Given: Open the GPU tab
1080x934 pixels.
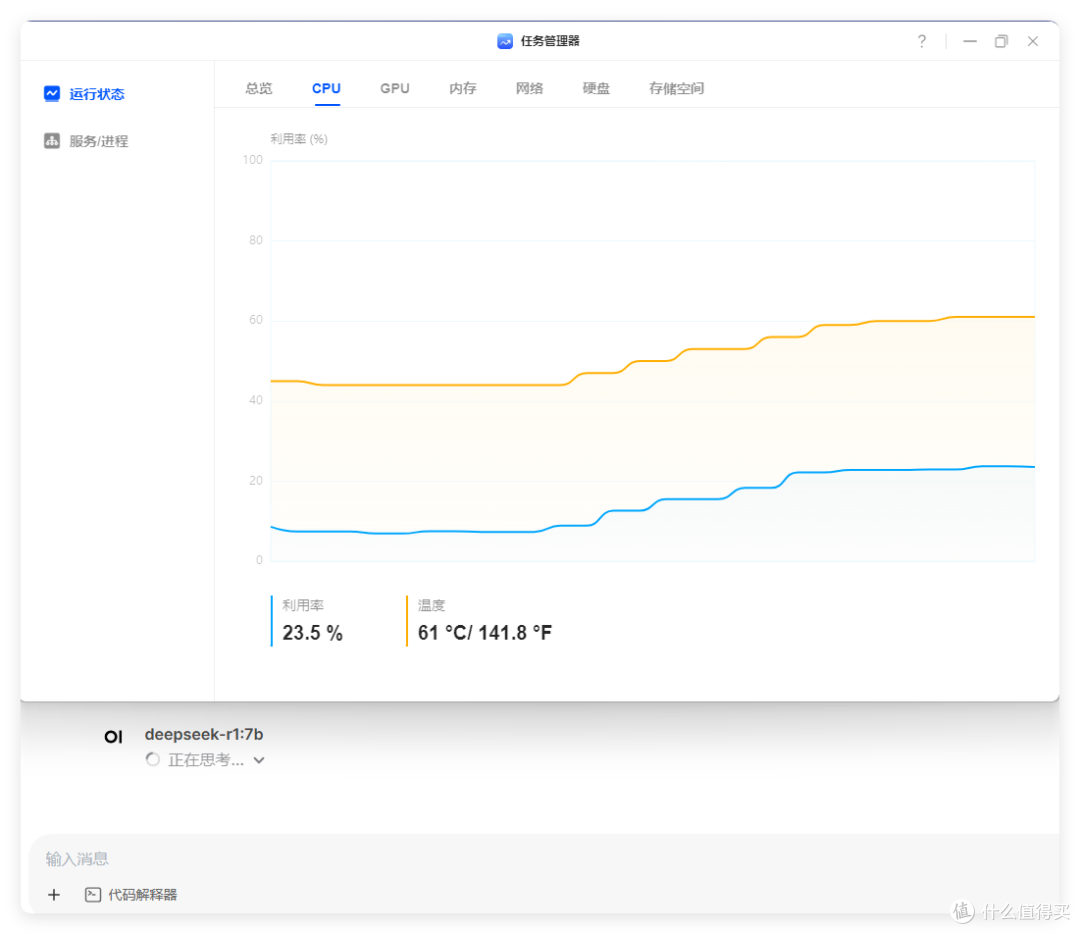Looking at the screenshot, I should (395, 88).
